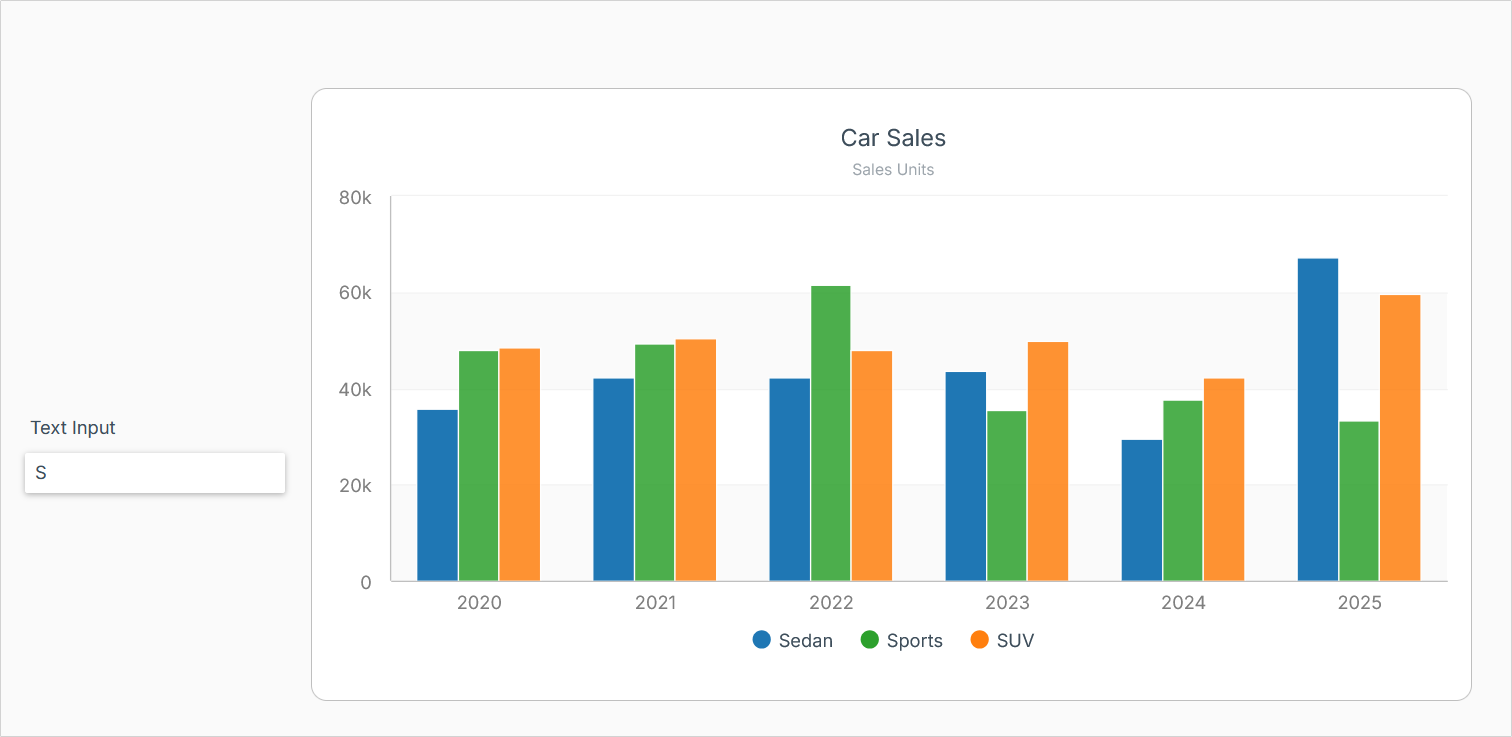Viewport: 1512px width, 737px height.
Task: Select the tall 2022 Sports bar
Action: point(830,434)
